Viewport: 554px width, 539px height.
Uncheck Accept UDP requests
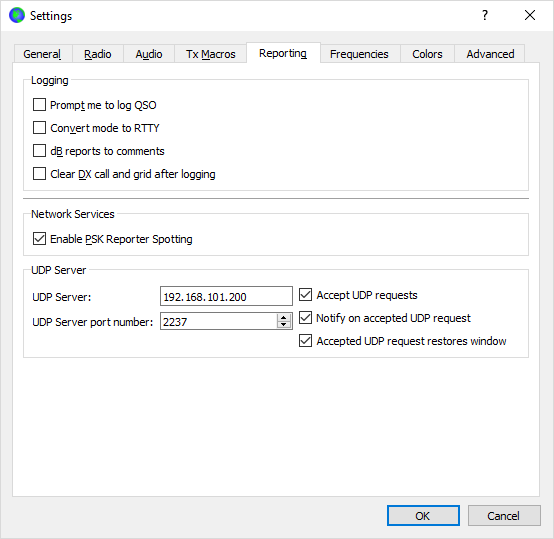[x=306, y=295]
